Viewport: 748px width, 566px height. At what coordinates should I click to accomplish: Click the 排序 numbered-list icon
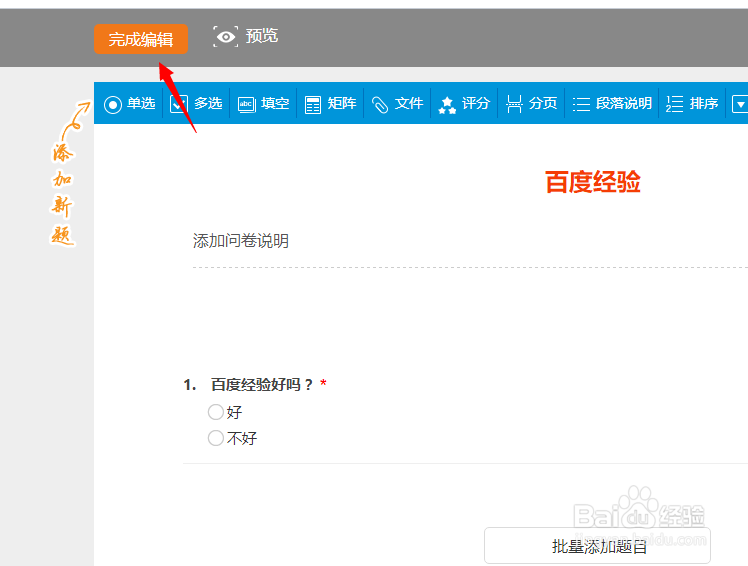pos(675,104)
